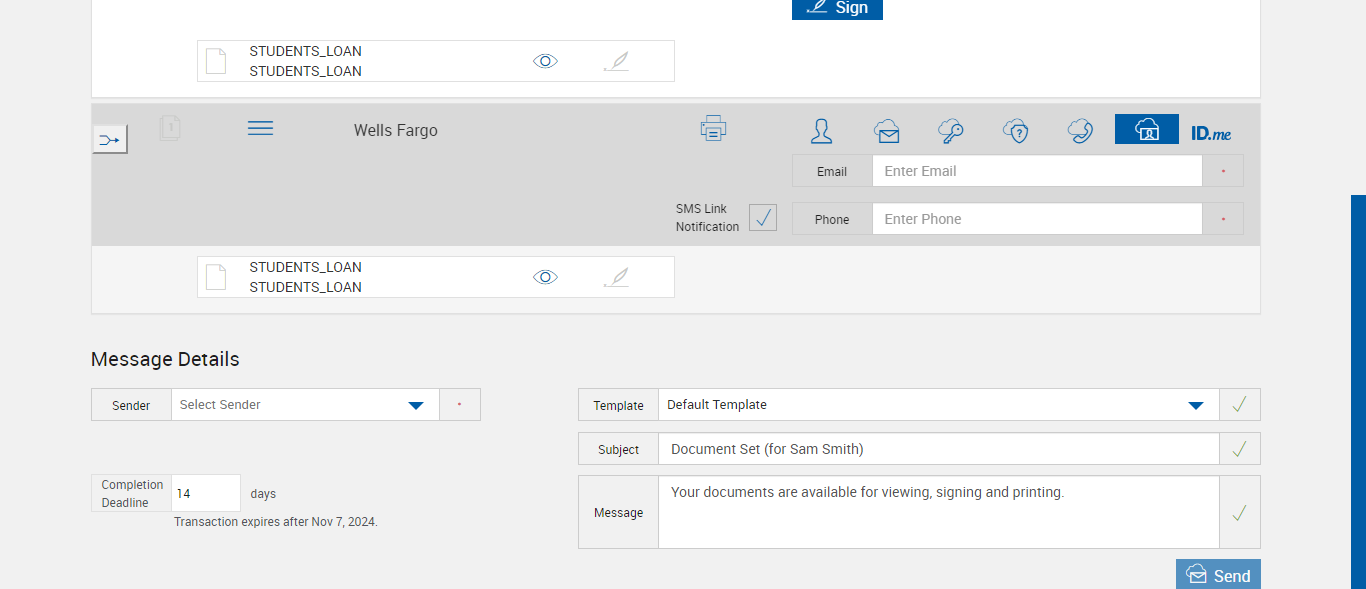Click the blue vertical scrollbar on the right
The height and width of the screenshot is (589, 1366).
[x=1358, y=390]
